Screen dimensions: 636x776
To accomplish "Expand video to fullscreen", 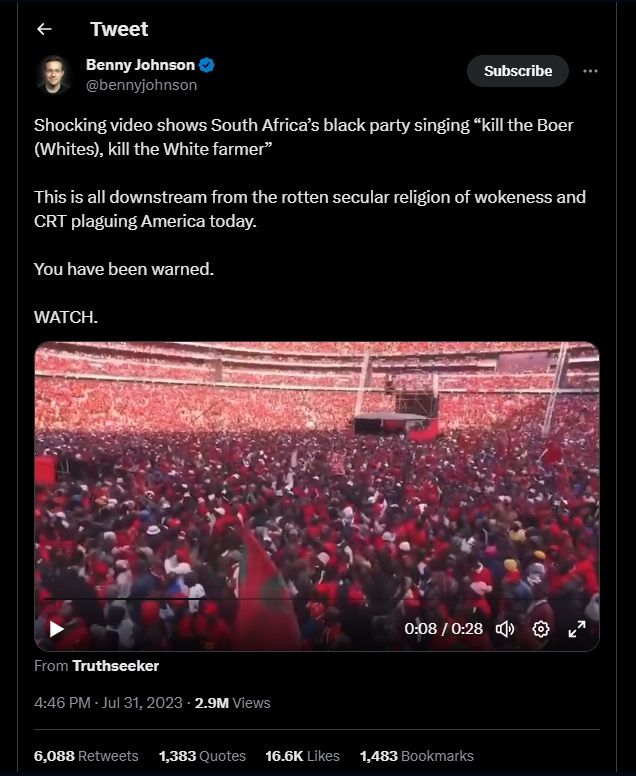I will (577, 629).
